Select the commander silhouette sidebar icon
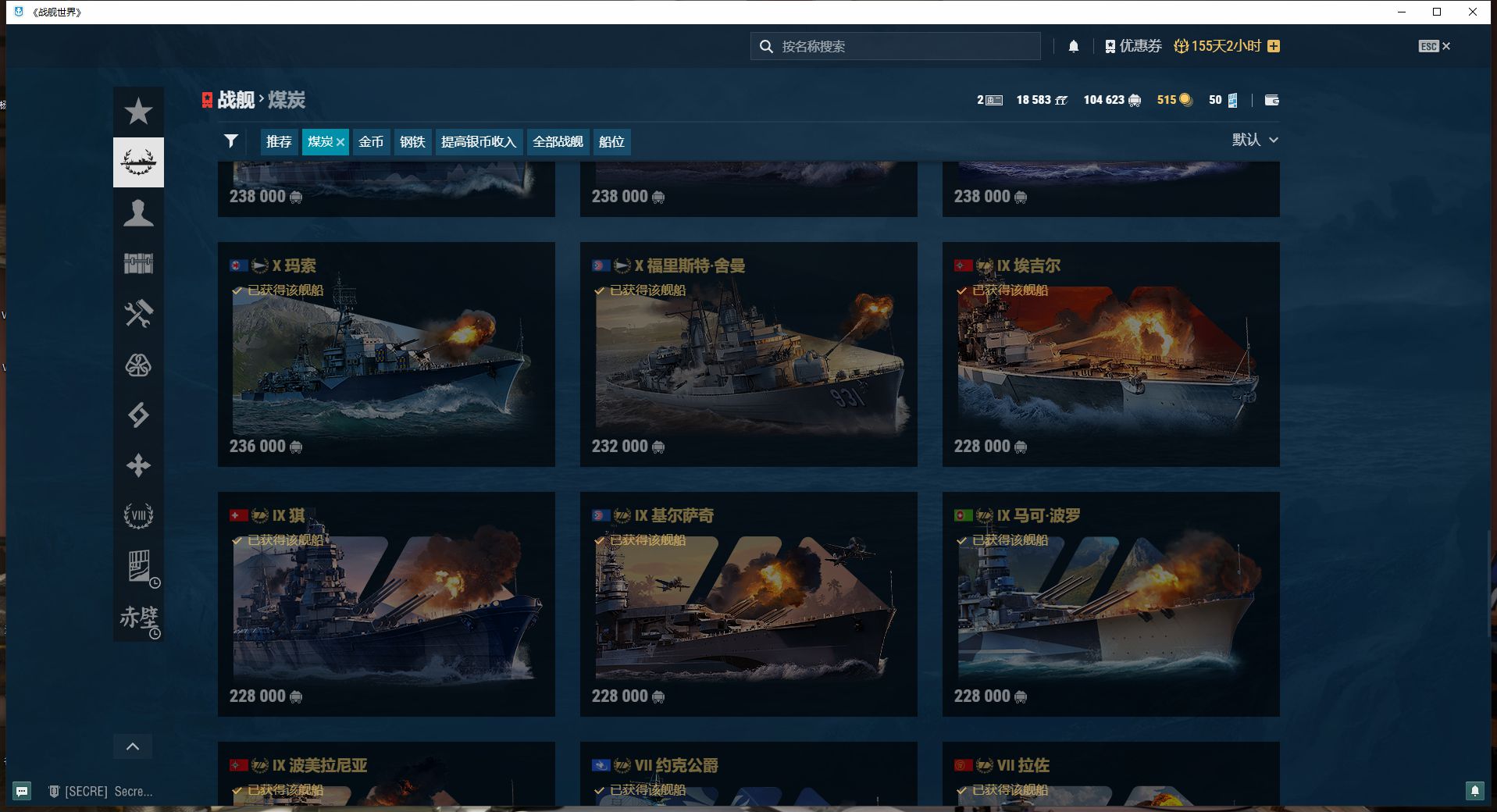1497x812 pixels. point(138,212)
